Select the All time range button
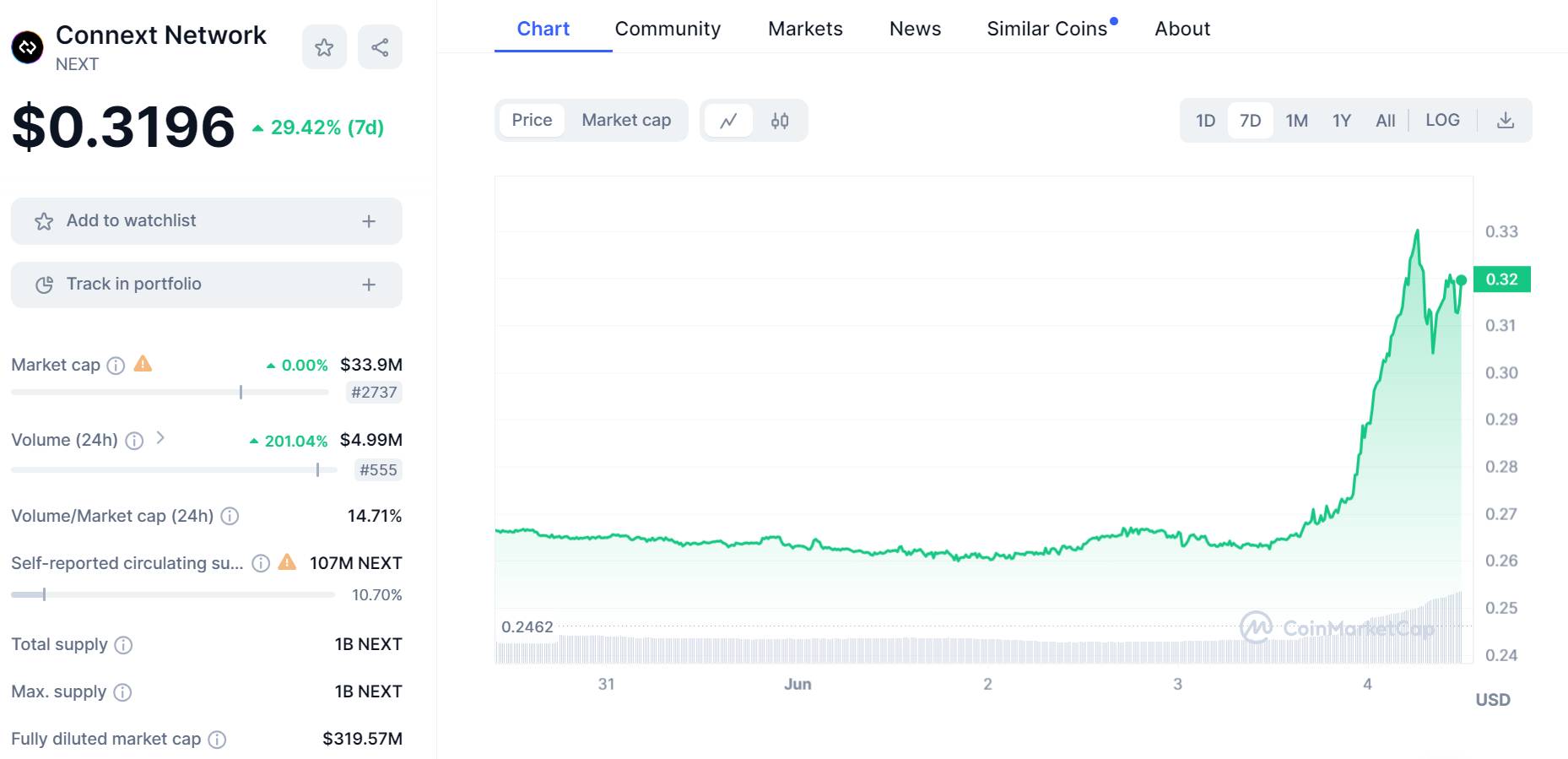The height and width of the screenshot is (759, 1568). (x=1385, y=121)
